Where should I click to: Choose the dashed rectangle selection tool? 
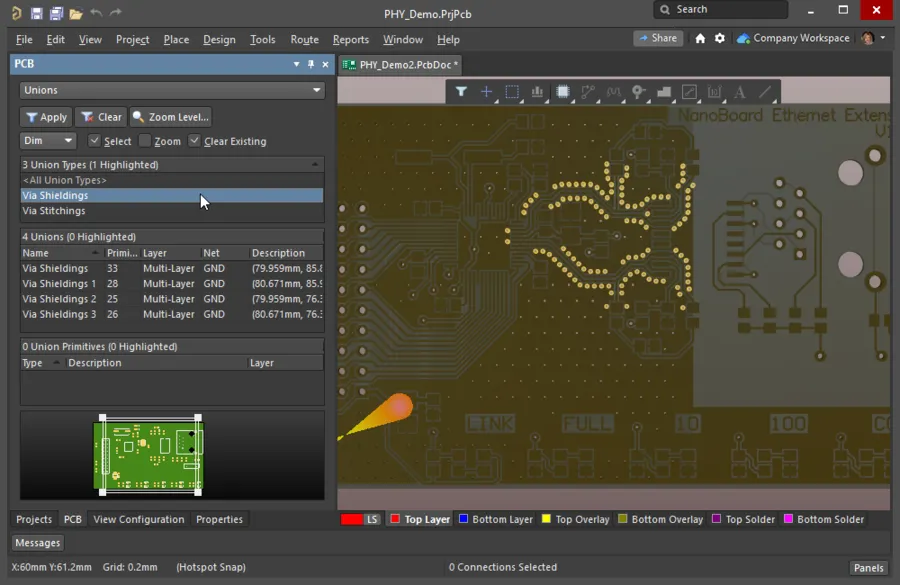click(x=512, y=92)
